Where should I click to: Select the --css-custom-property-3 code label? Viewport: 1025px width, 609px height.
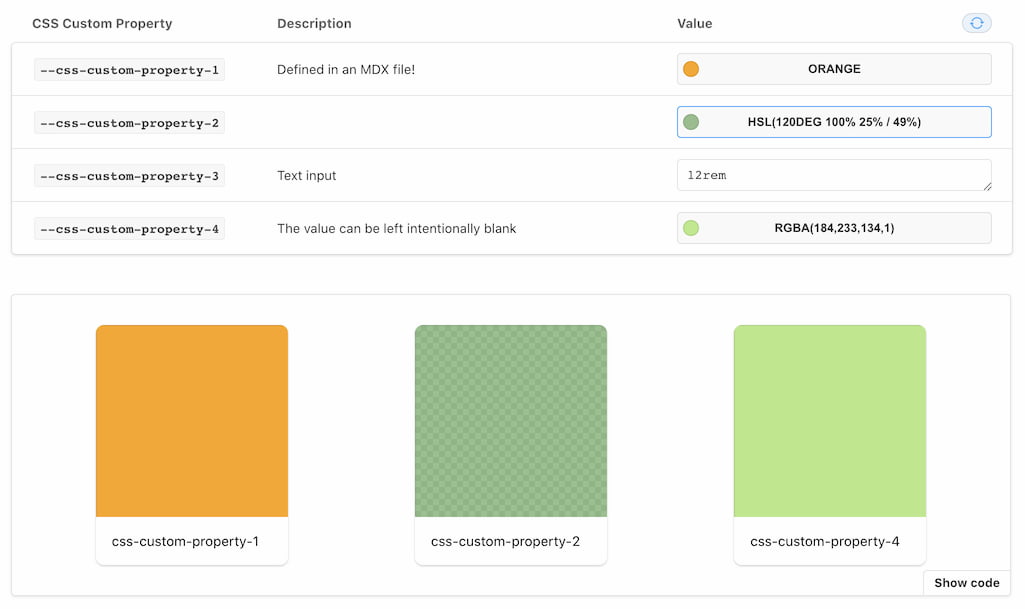pyautogui.click(x=129, y=175)
